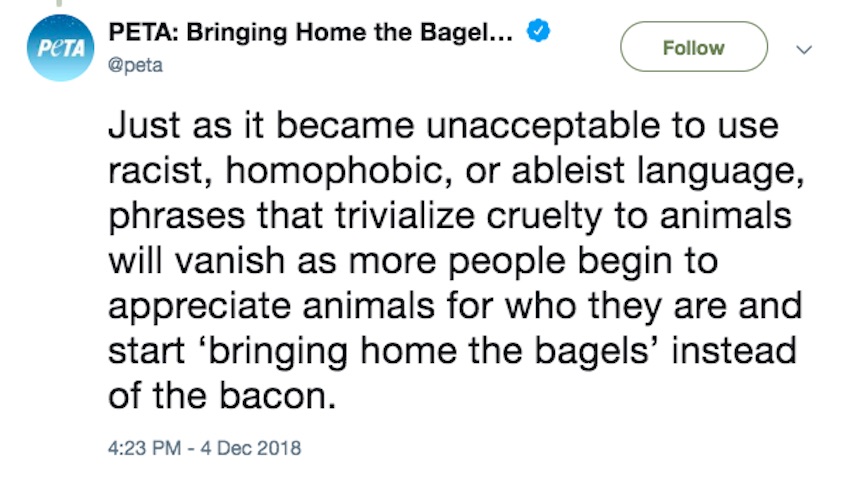Open the 4:23 PM - 4 Dec 2018 timestamp
The height and width of the screenshot is (479, 850).
pyautogui.click(x=204, y=448)
